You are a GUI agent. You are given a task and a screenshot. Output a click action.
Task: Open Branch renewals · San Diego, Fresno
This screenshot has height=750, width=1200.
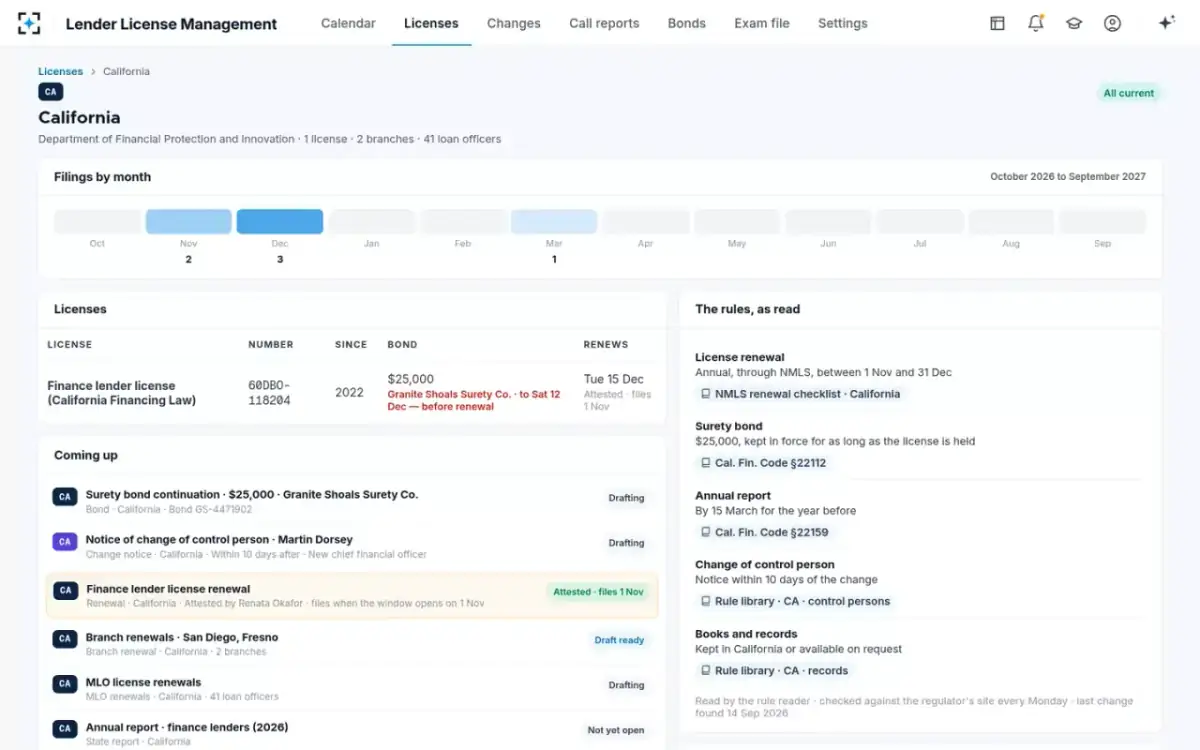[352, 643]
